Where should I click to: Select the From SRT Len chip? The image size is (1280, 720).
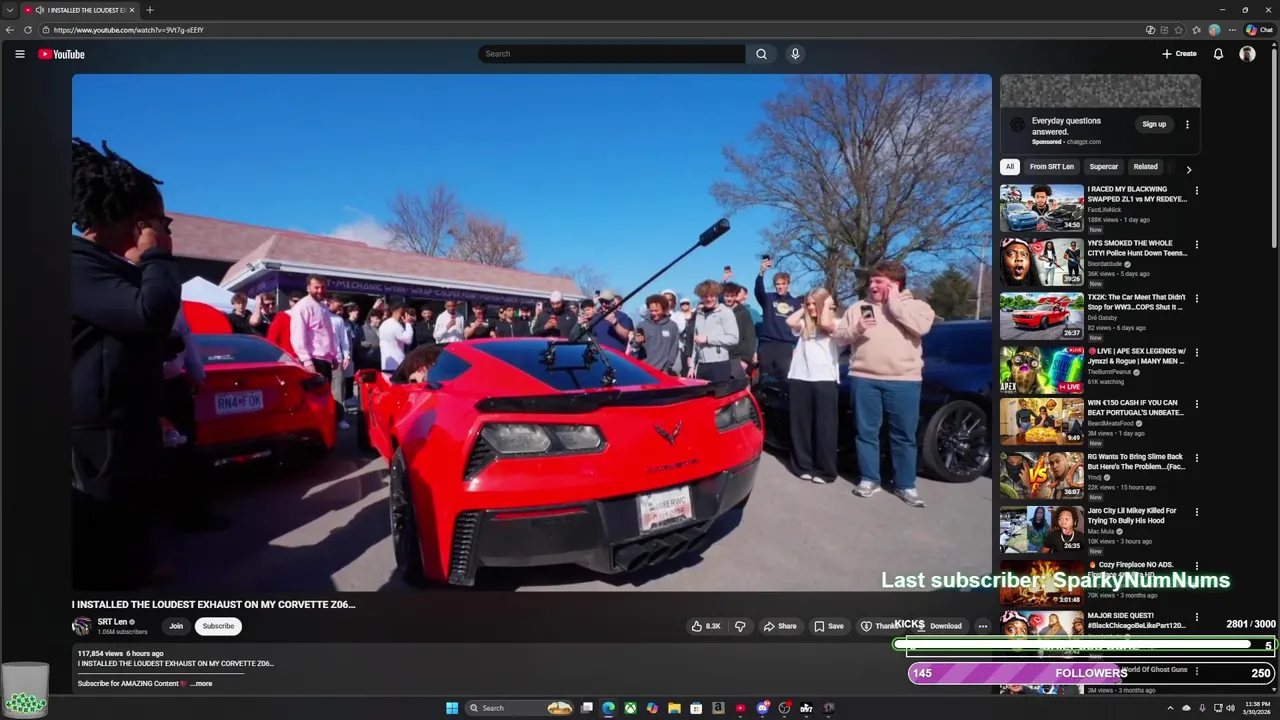(x=1052, y=167)
